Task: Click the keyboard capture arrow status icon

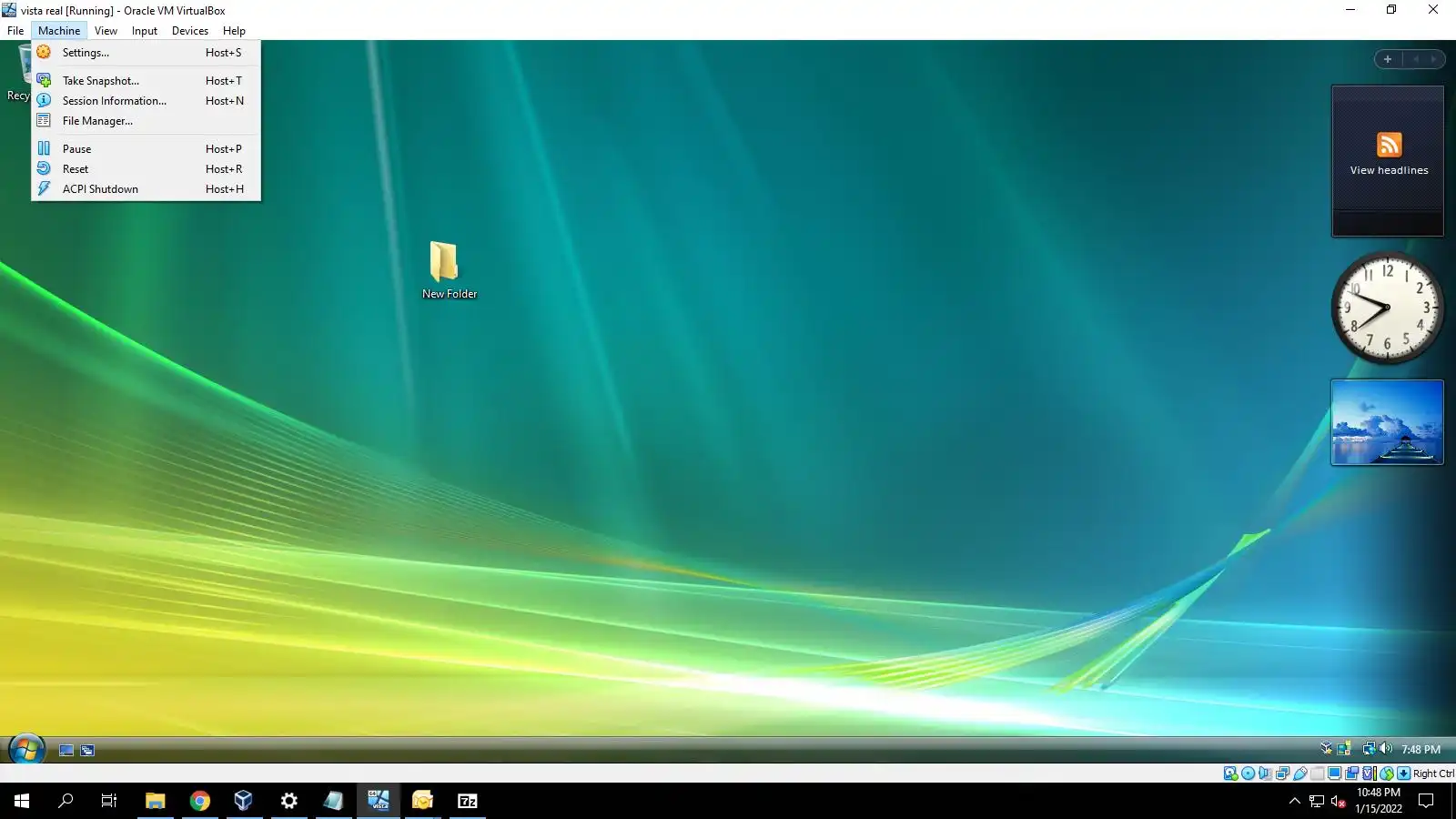Action: click(1404, 773)
